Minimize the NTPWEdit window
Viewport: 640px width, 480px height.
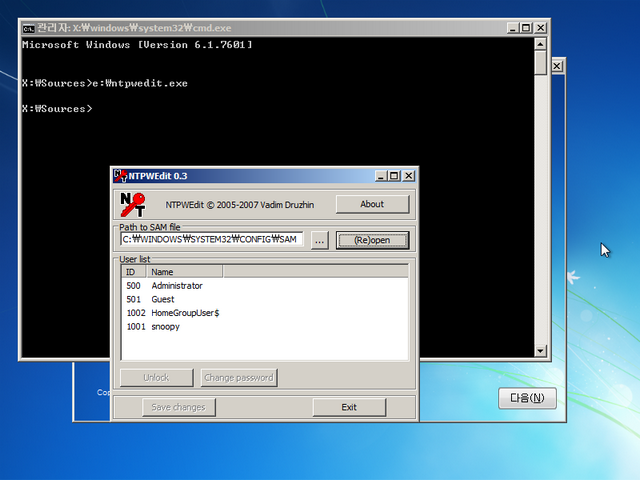[x=380, y=176]
